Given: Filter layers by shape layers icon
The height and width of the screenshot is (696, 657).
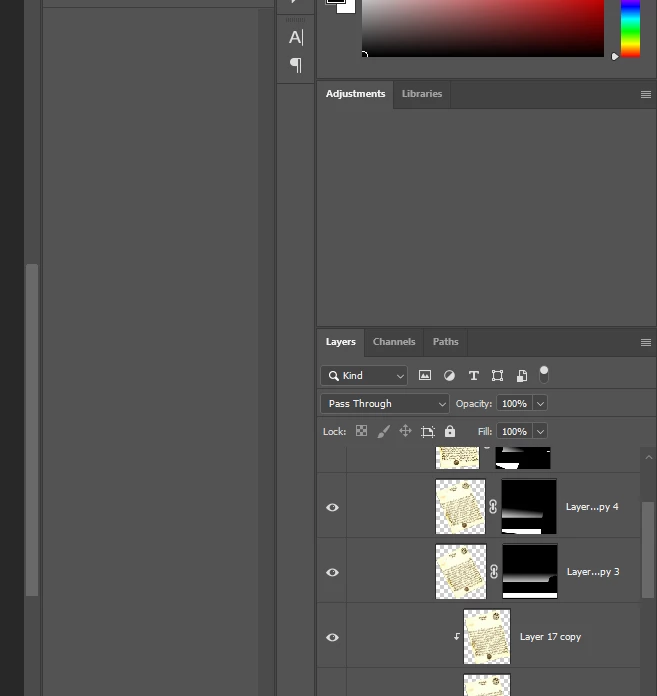Looking at the screenshot, I should [498, 376].
